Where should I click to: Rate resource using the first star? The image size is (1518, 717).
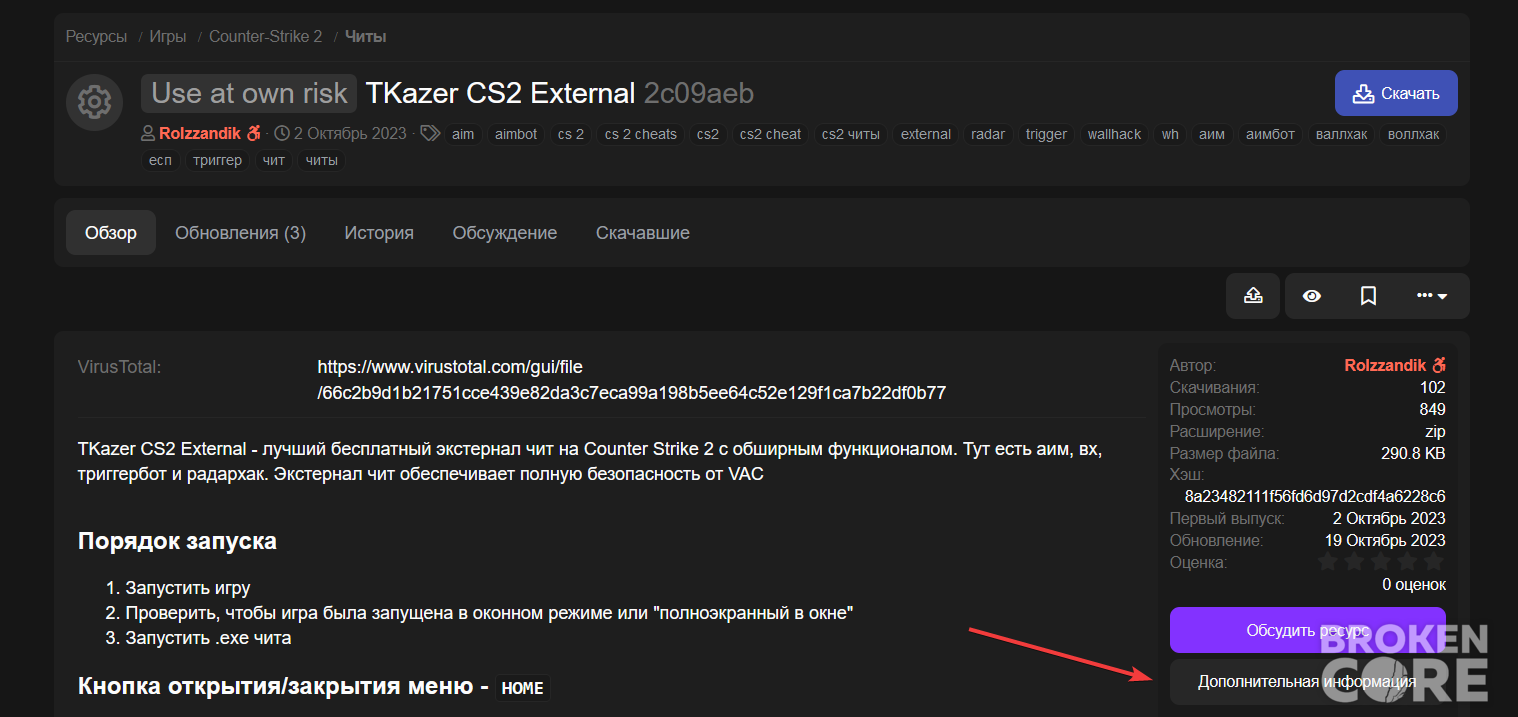click(x=1328, y=562)
